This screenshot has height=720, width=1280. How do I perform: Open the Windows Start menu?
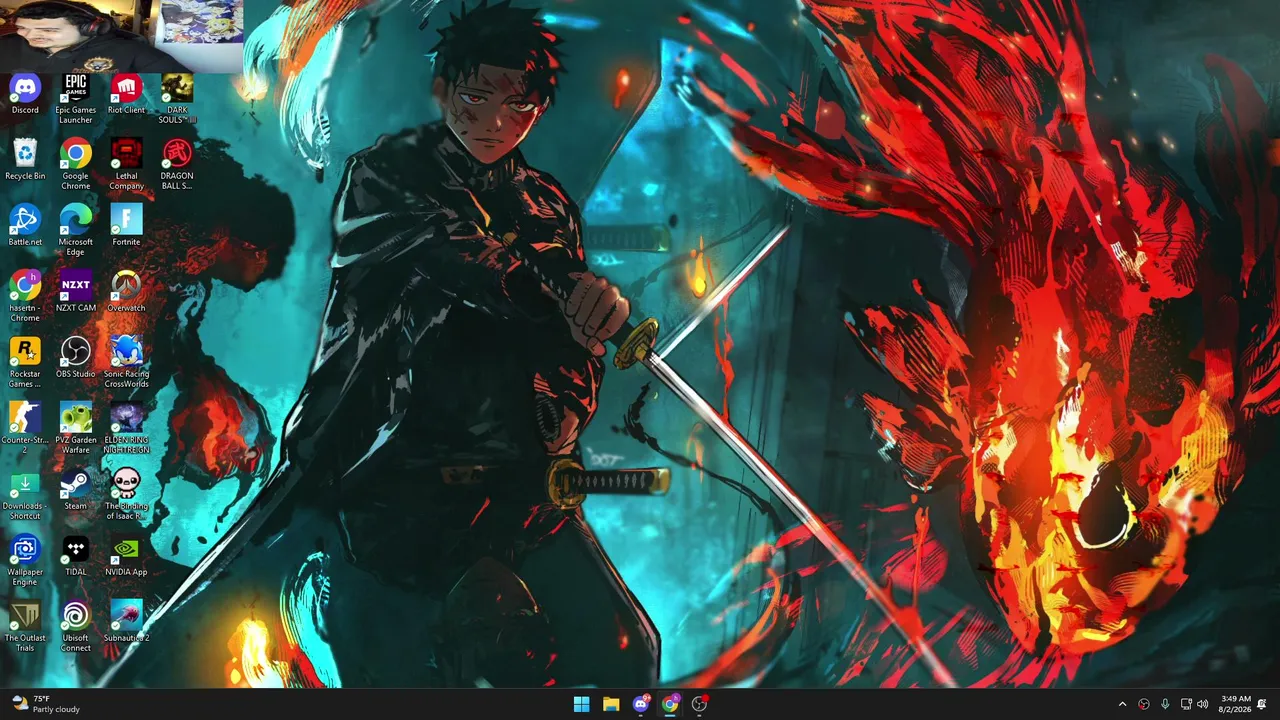[581, 704]
